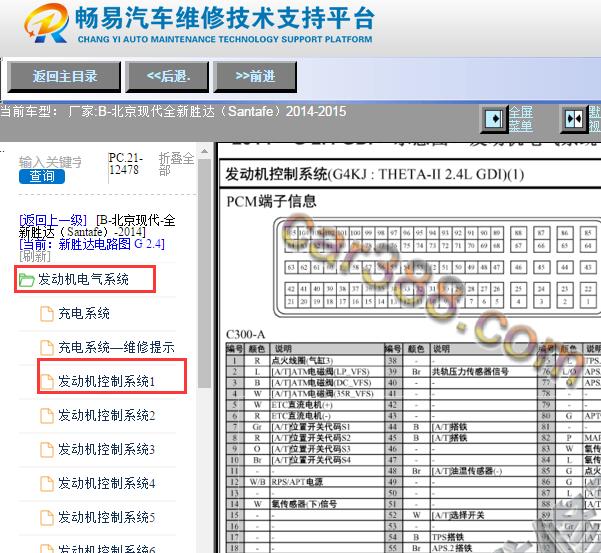Click the page icon beside 发动机控制系统1
This screenshot has height=553, width=601.
[x=47, y=382]
